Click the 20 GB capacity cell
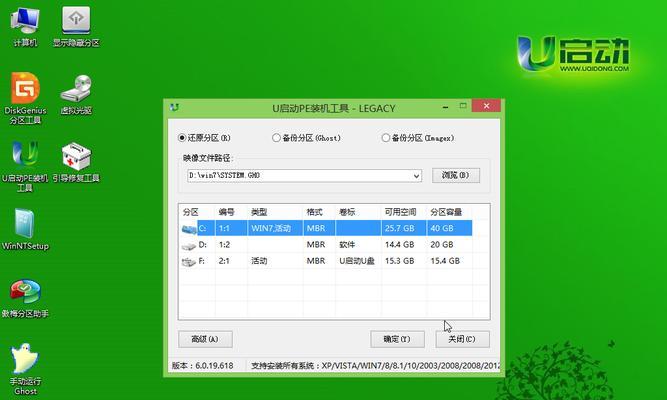 442,245
